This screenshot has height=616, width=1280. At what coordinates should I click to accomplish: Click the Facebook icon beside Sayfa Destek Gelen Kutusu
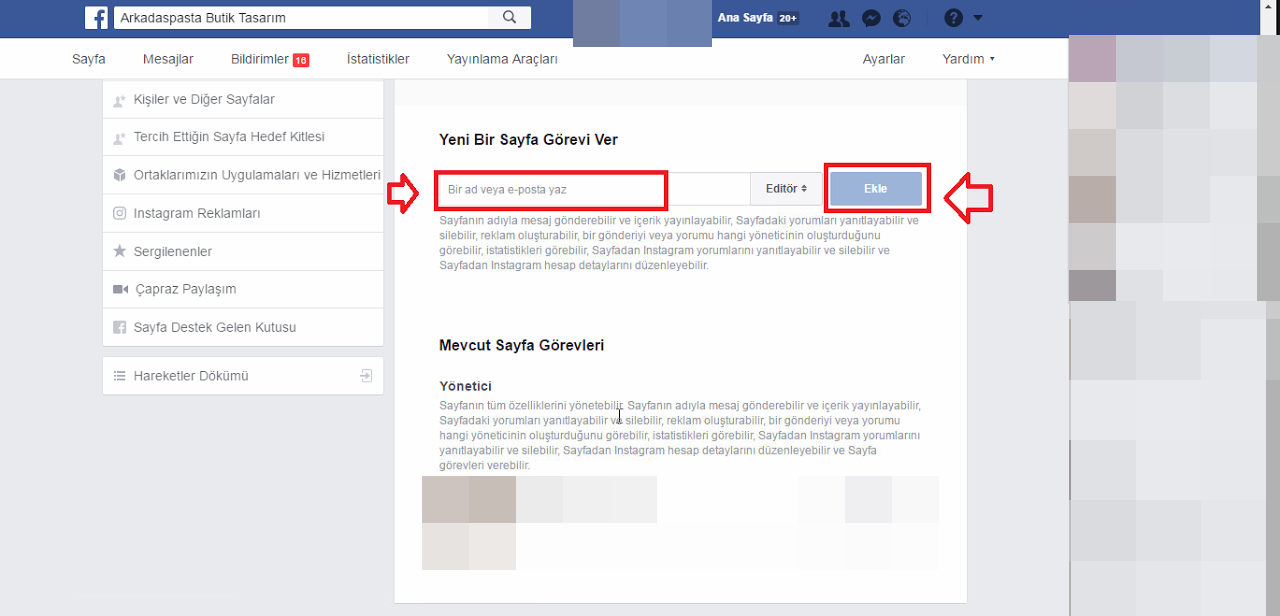(x=120, y=327)
